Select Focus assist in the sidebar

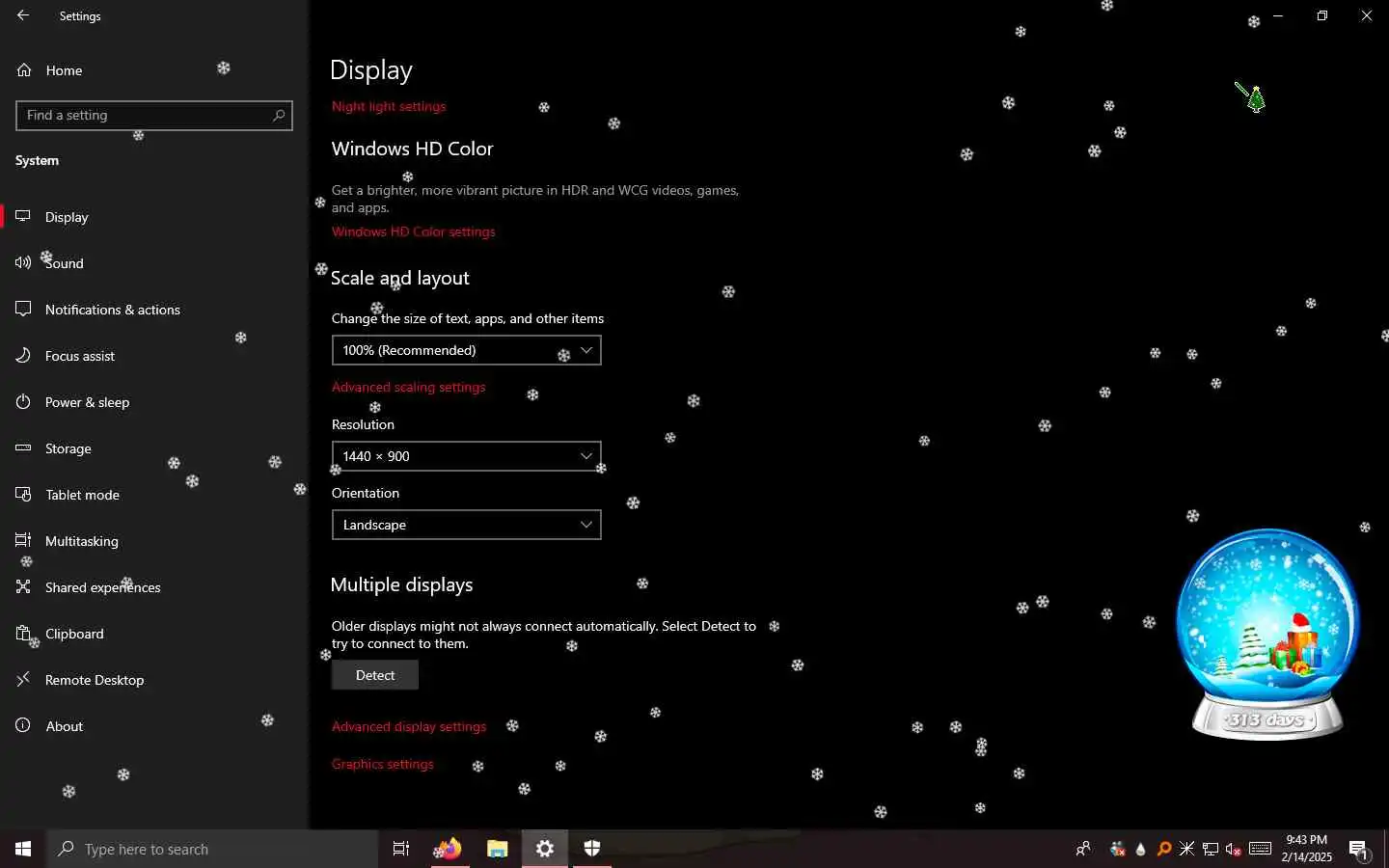click(x=154, y=356)
